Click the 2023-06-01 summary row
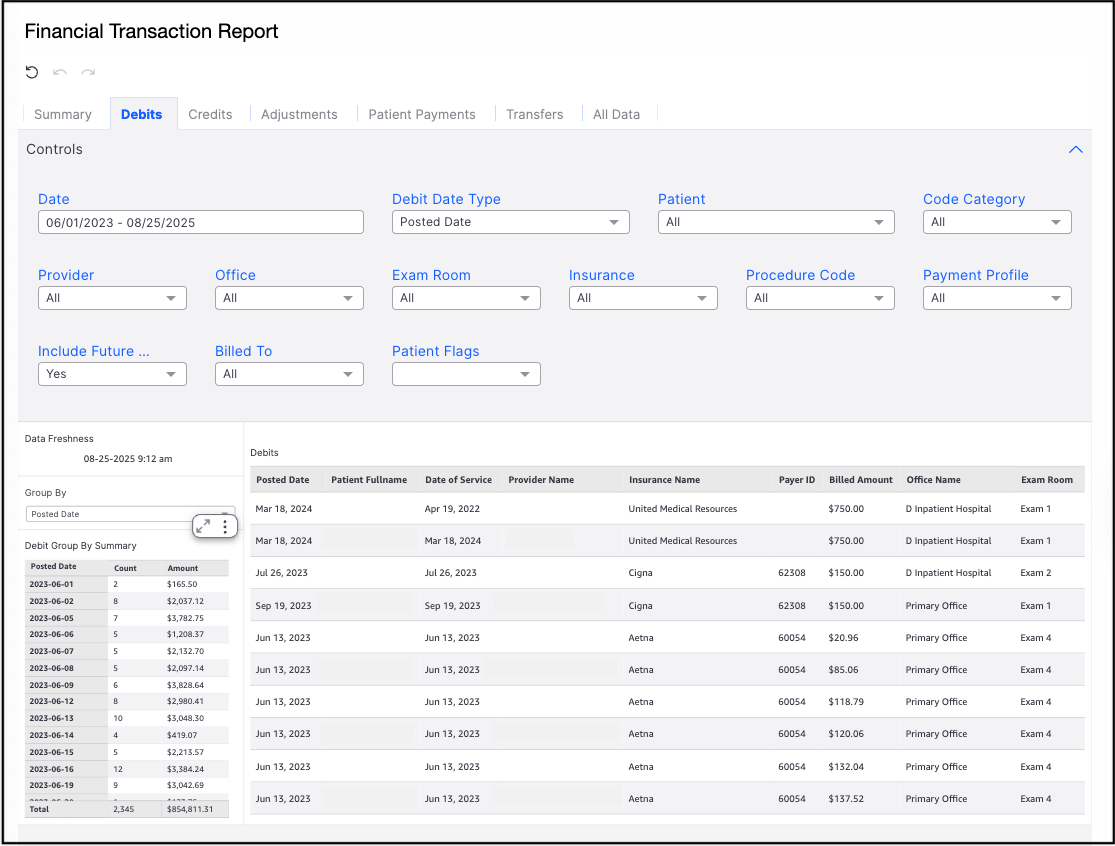1115x846 pixels. 127,584
